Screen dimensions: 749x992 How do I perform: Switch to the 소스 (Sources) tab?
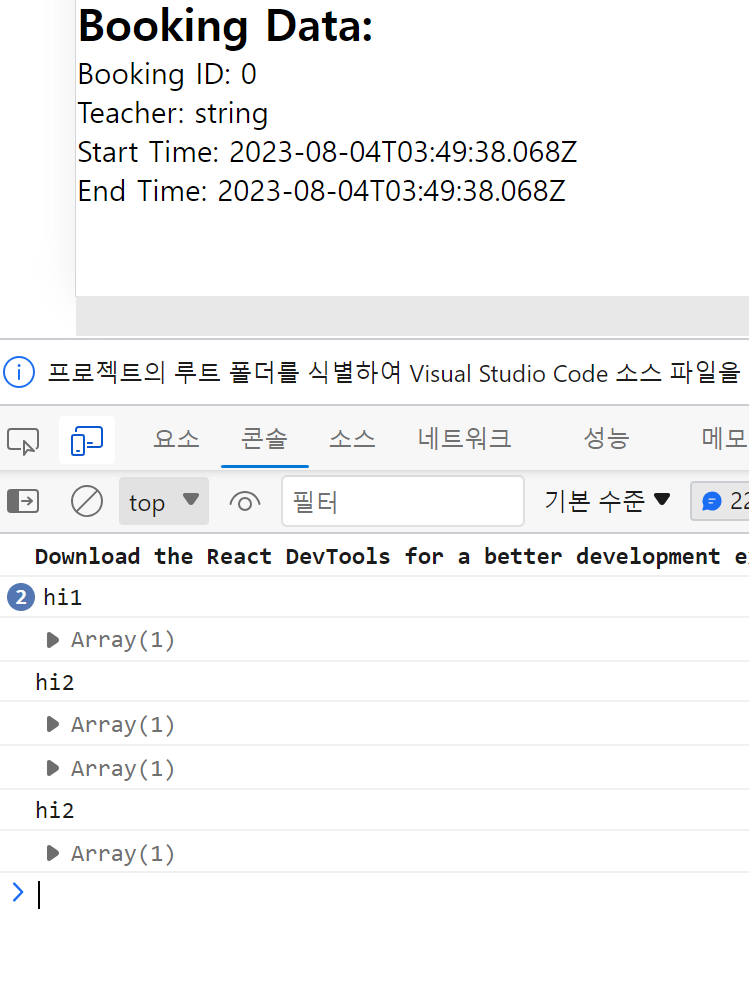coord(352,438)
